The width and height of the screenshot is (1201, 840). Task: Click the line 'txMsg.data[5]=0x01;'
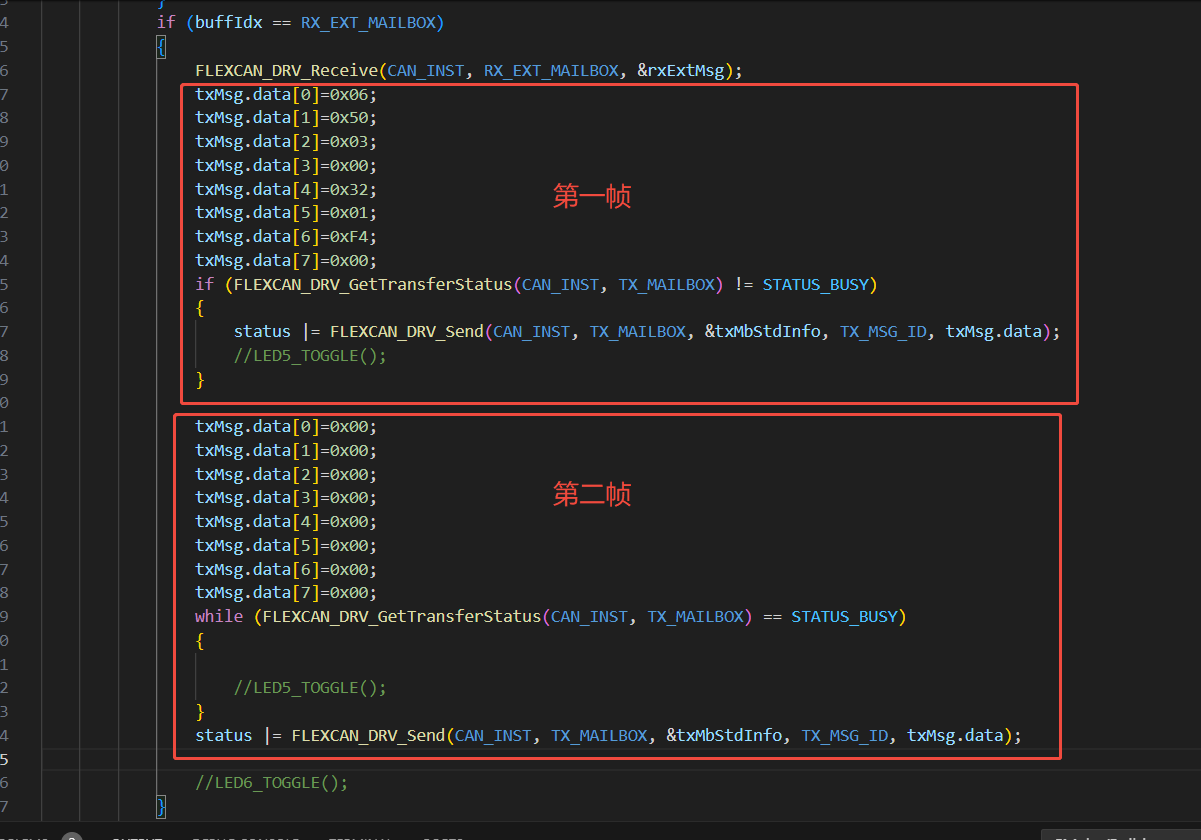pos(286,213)
